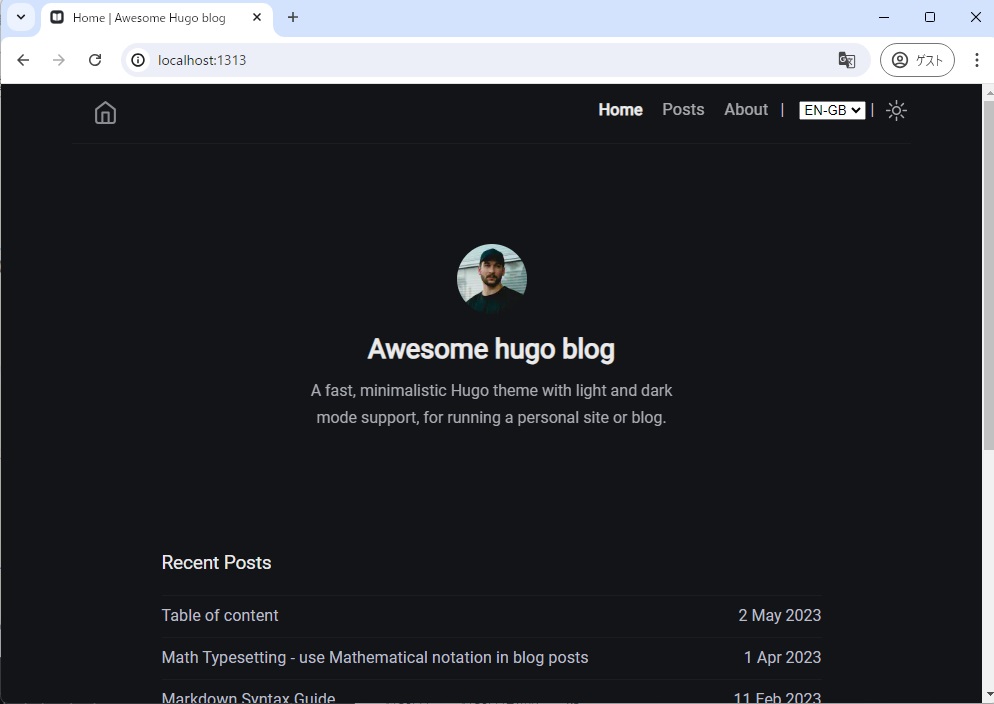View site information icon in address bar
This screenshot has height=704, width=994.
[x=138, y=60]
